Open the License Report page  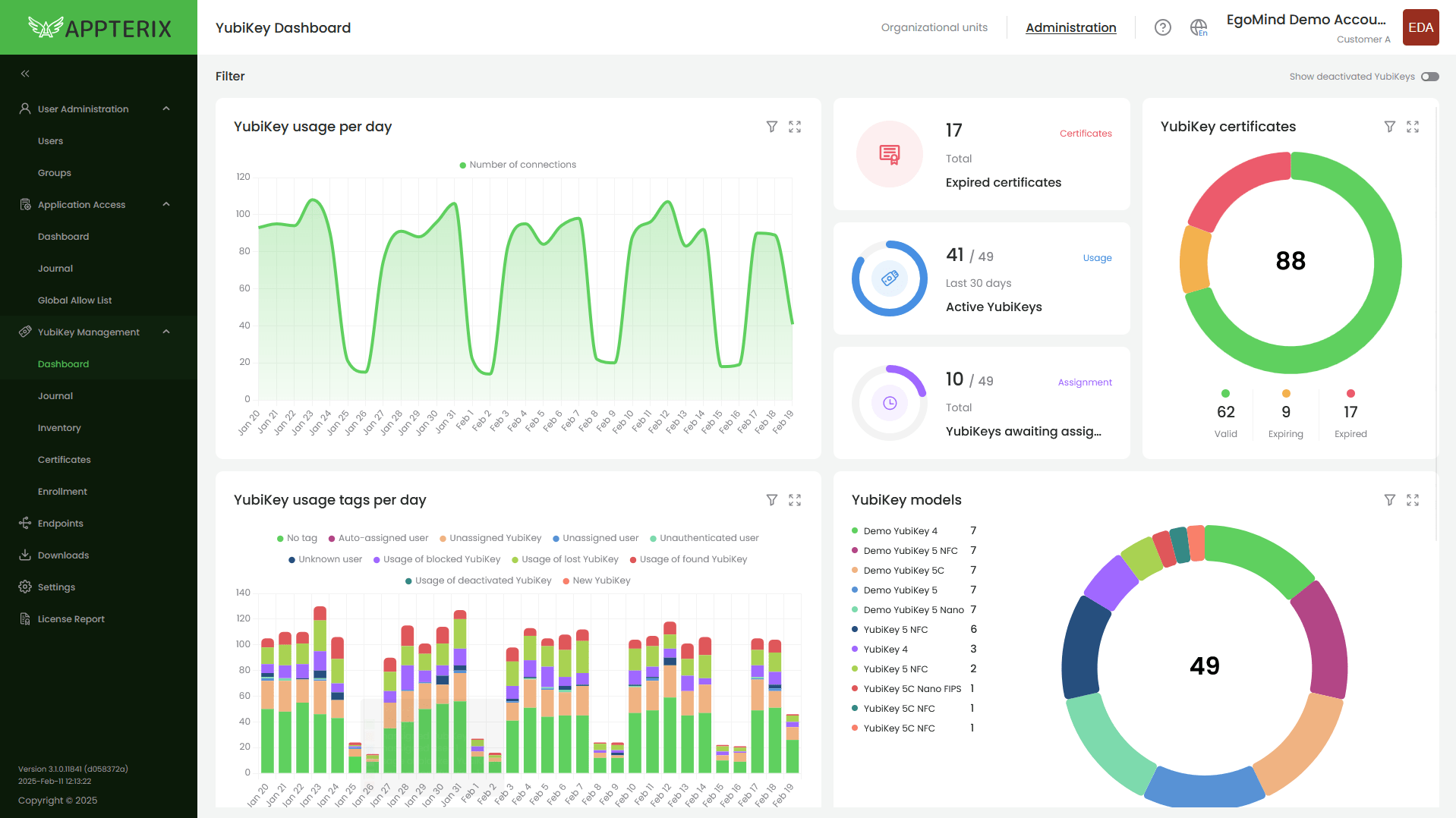pos(71,619)
